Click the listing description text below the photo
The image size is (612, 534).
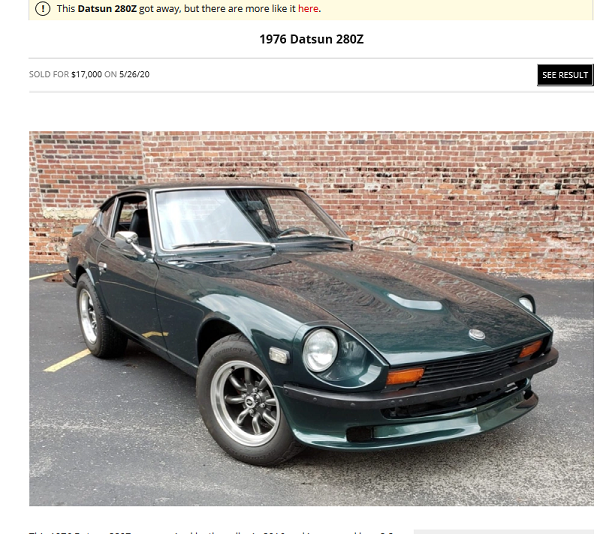point(211,532)
